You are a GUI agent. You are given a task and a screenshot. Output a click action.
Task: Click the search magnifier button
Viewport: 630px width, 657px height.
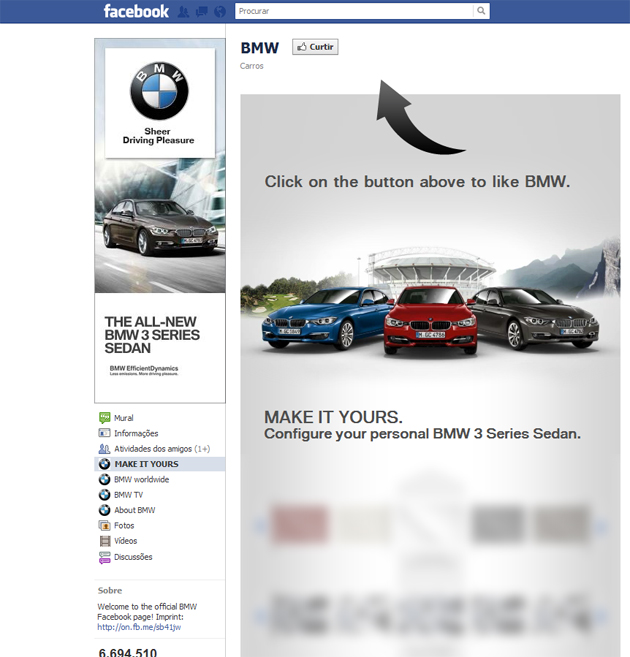point(481,11)
